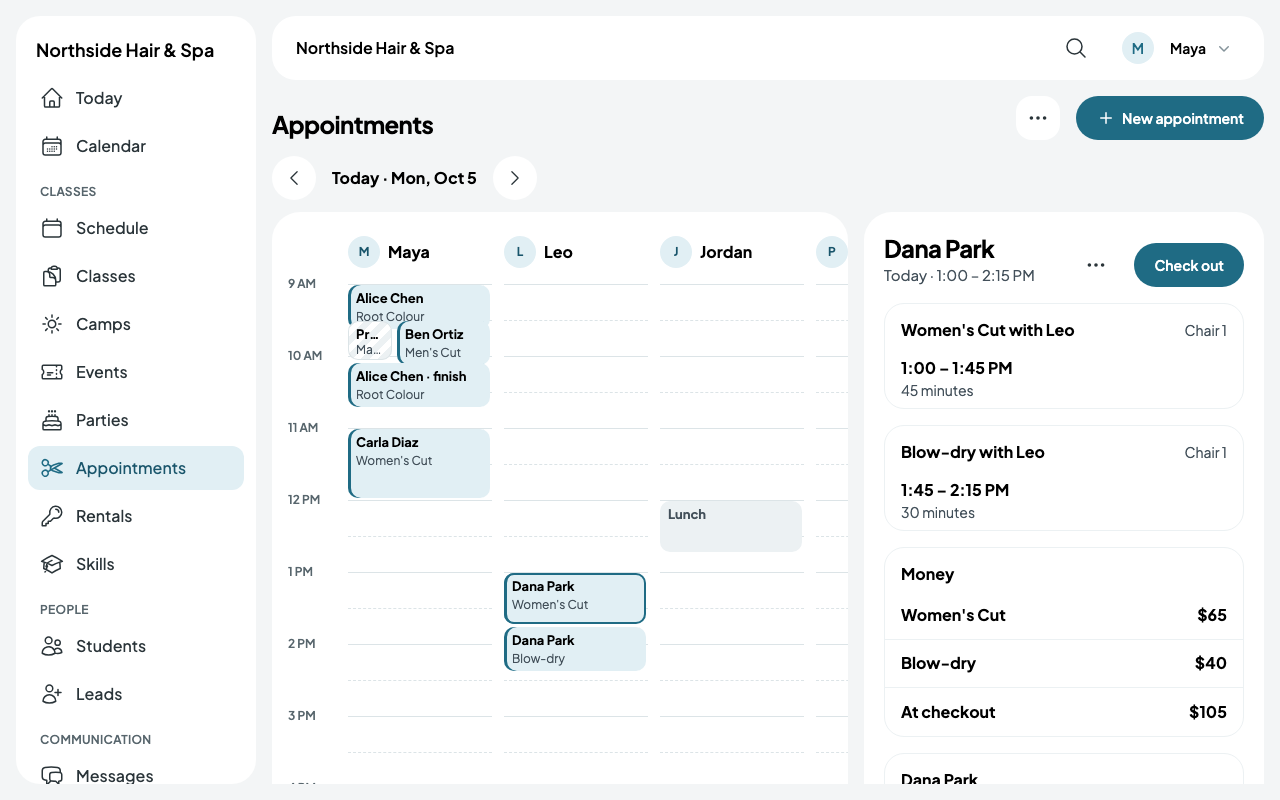The height and width of the screenshot is (800, 1280).
Task: Click the 'Today · 1:00 – 2:15 PM' subtitle
Action: tap(959, 275)
